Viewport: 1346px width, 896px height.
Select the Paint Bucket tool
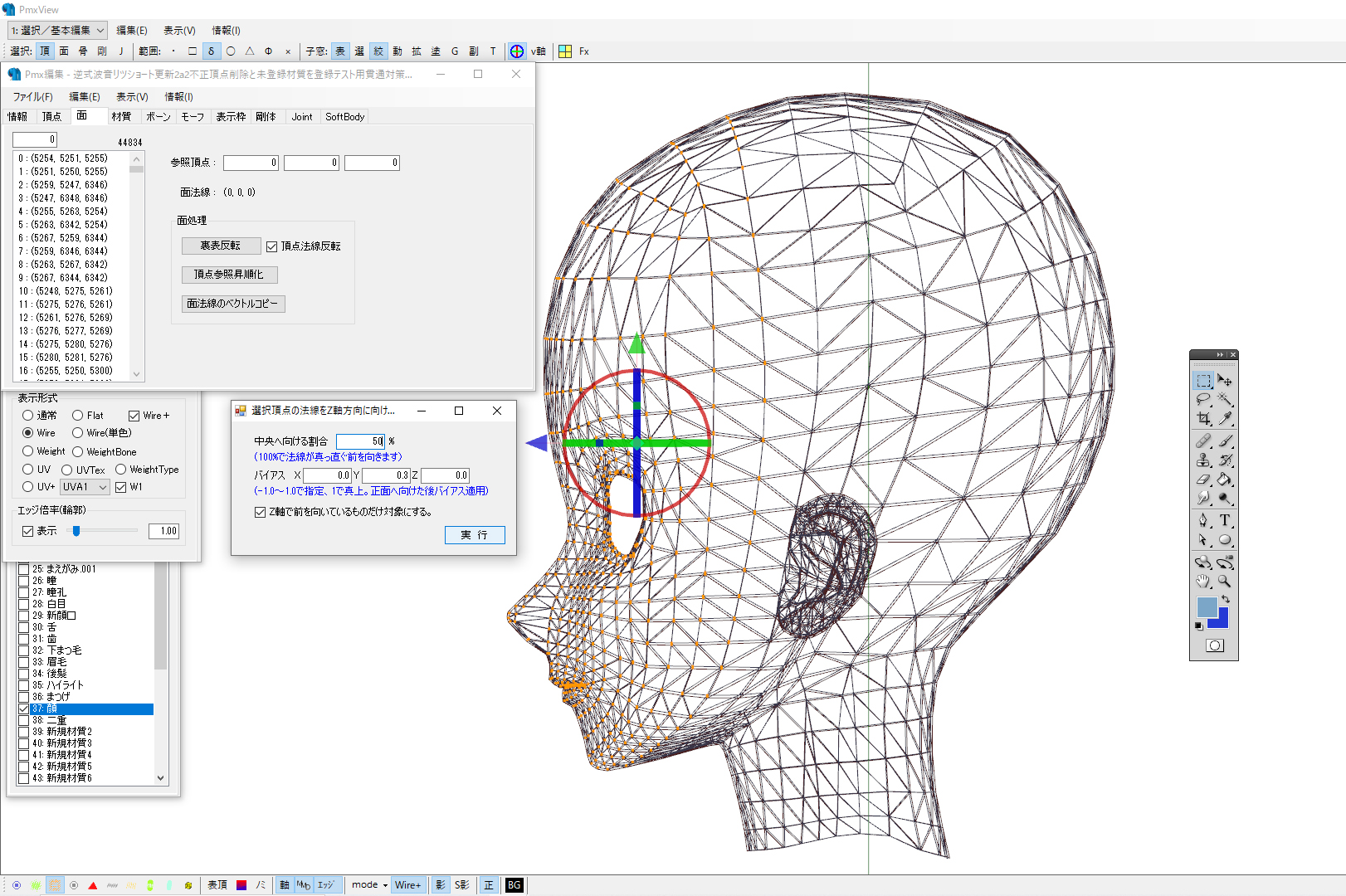[1225, 480]
